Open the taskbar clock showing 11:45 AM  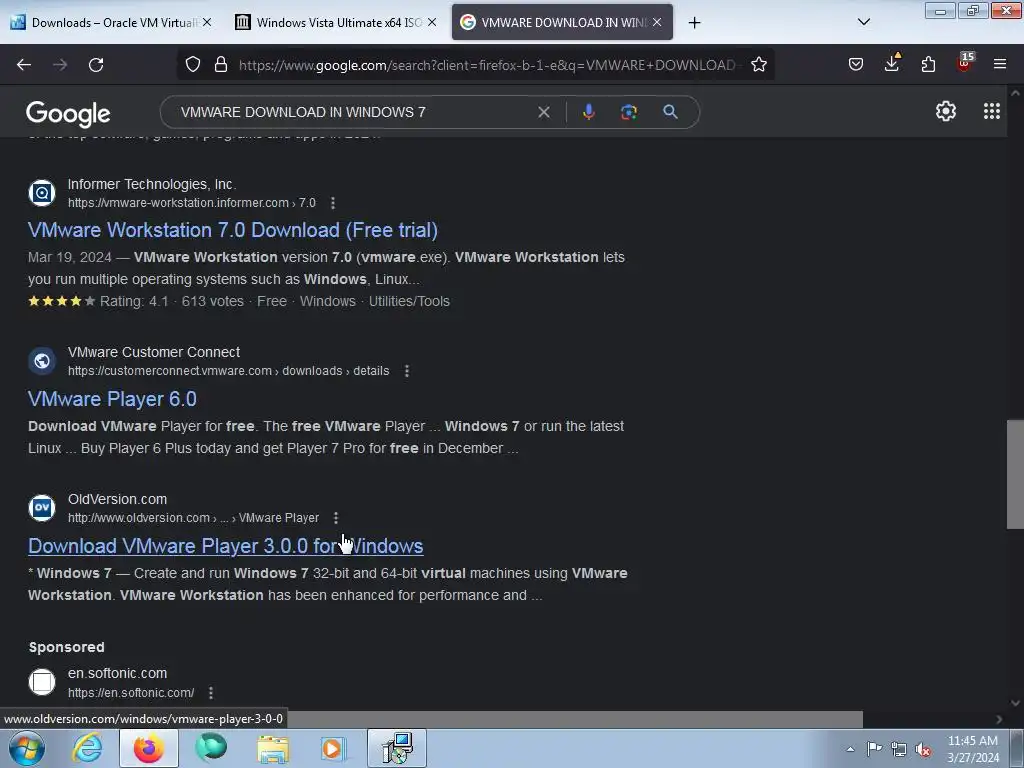click(x=973, y=749)
